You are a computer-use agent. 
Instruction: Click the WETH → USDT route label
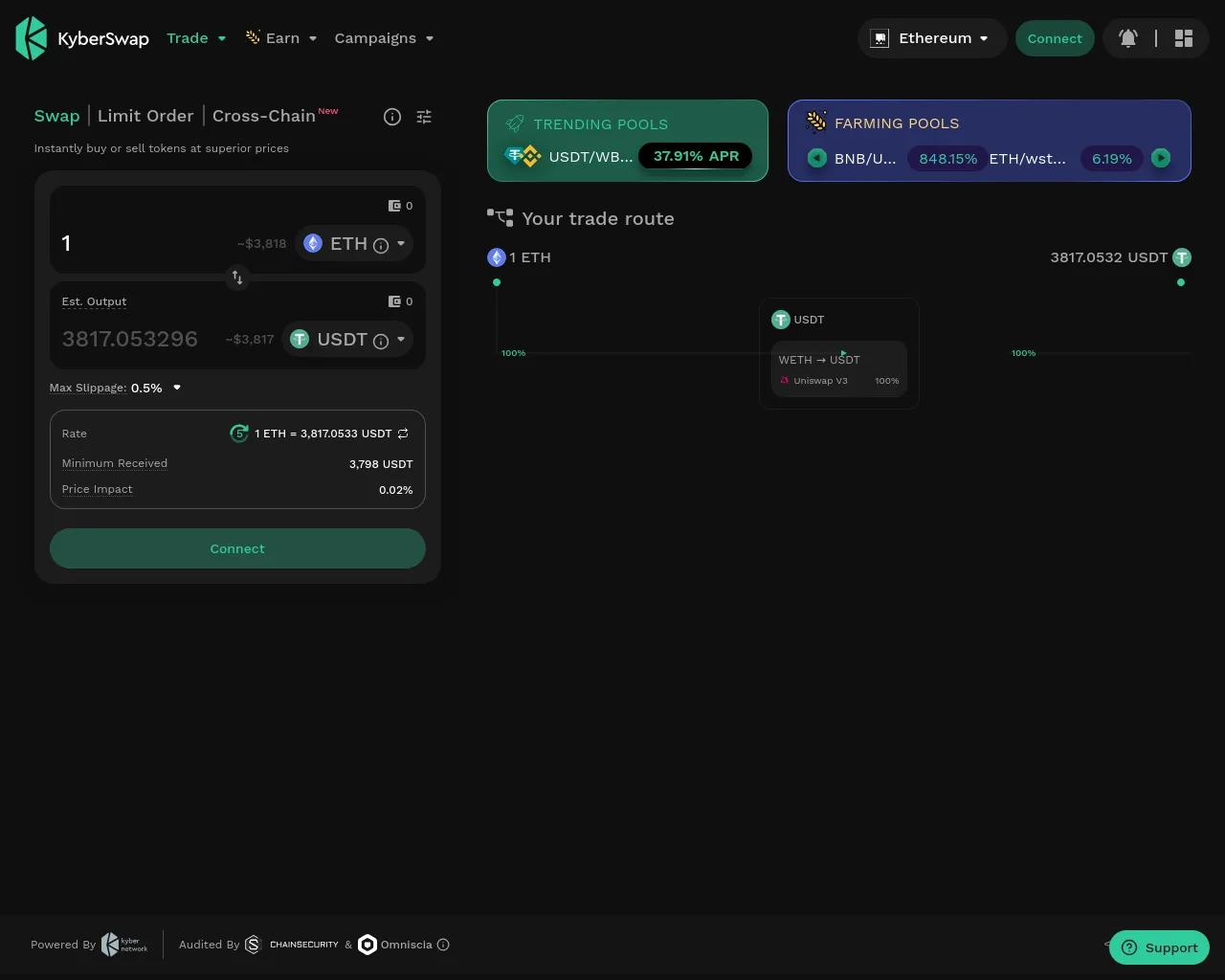[x=819, y=360]
